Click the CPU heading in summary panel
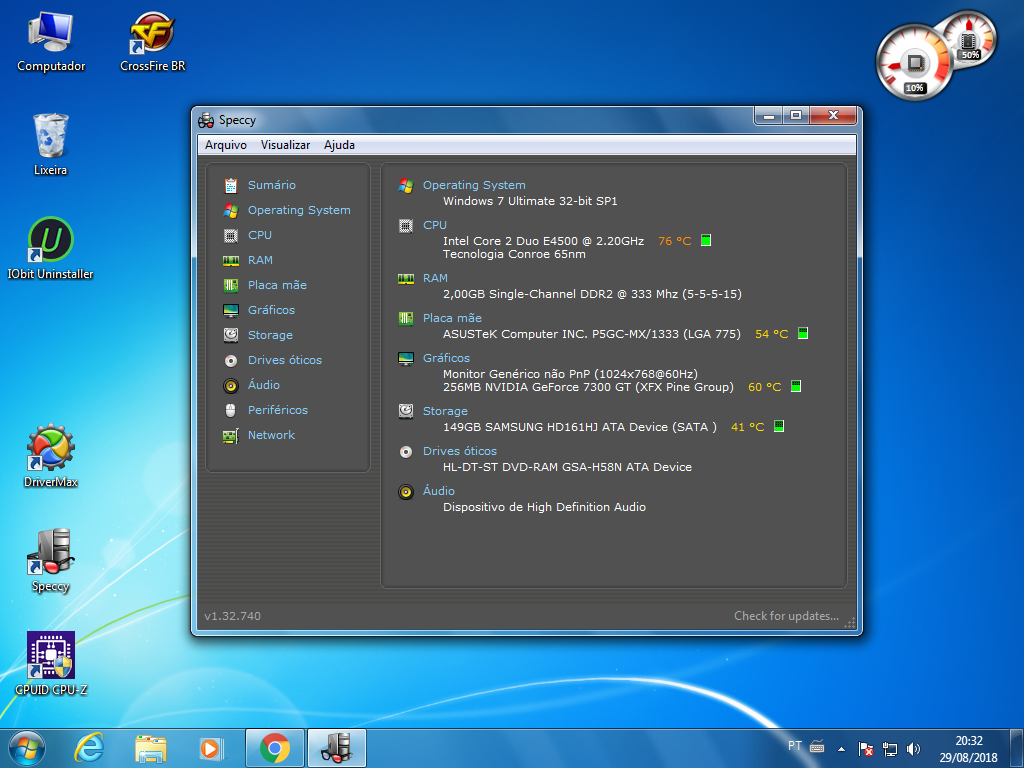This screenshot has width=1024, height=768. click(435, 225)
